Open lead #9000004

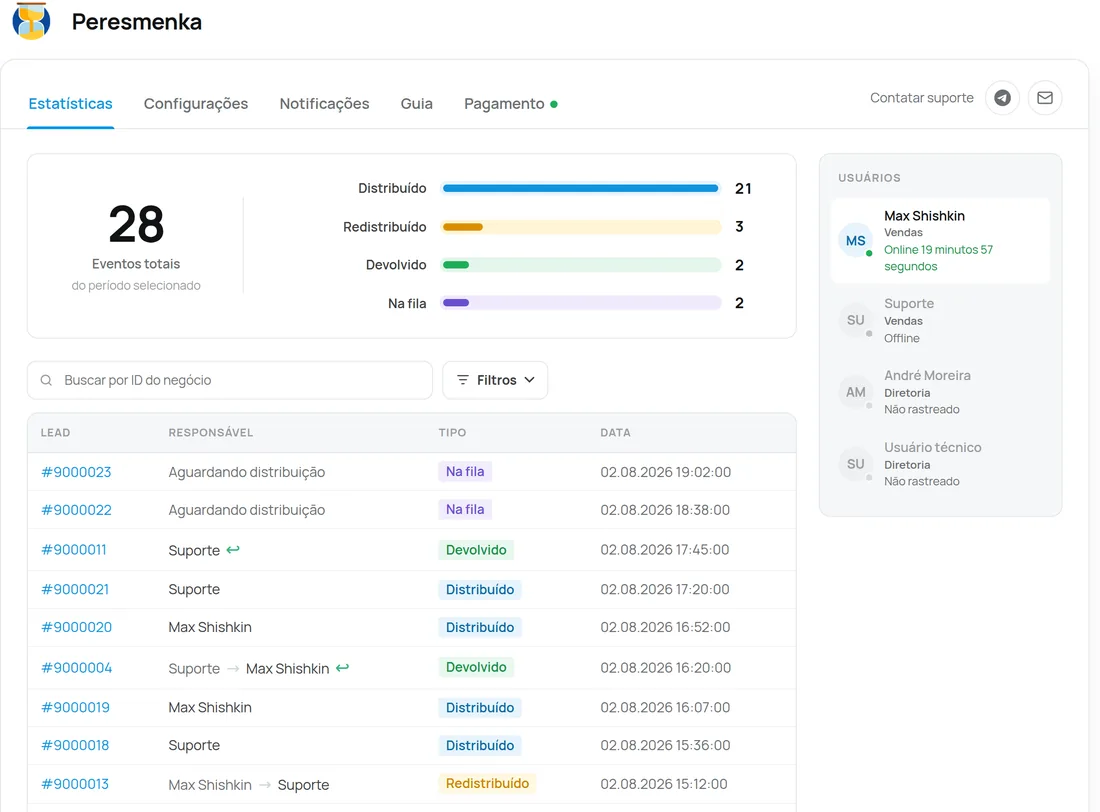click(76, 667)
